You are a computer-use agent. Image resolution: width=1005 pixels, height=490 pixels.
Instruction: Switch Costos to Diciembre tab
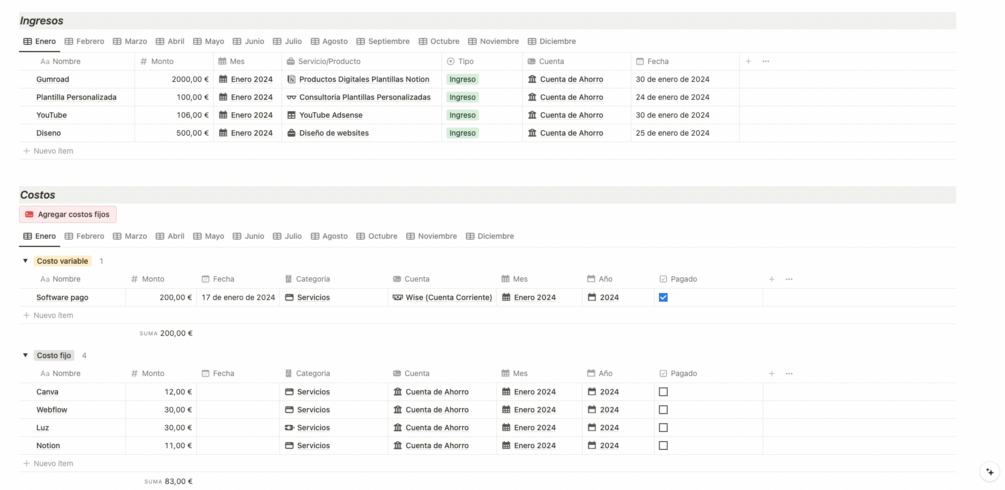(x=490, y=236)
